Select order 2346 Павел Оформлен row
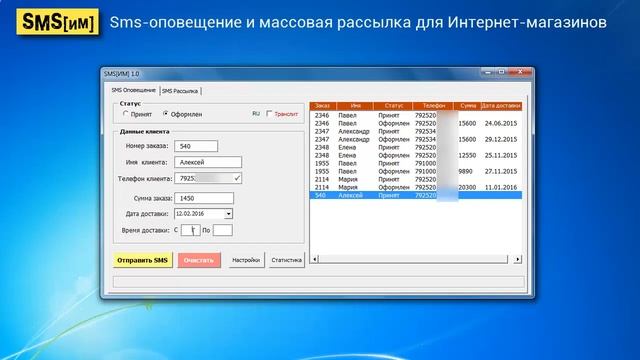Screen dimensions: 640x360 click(416, 123)
